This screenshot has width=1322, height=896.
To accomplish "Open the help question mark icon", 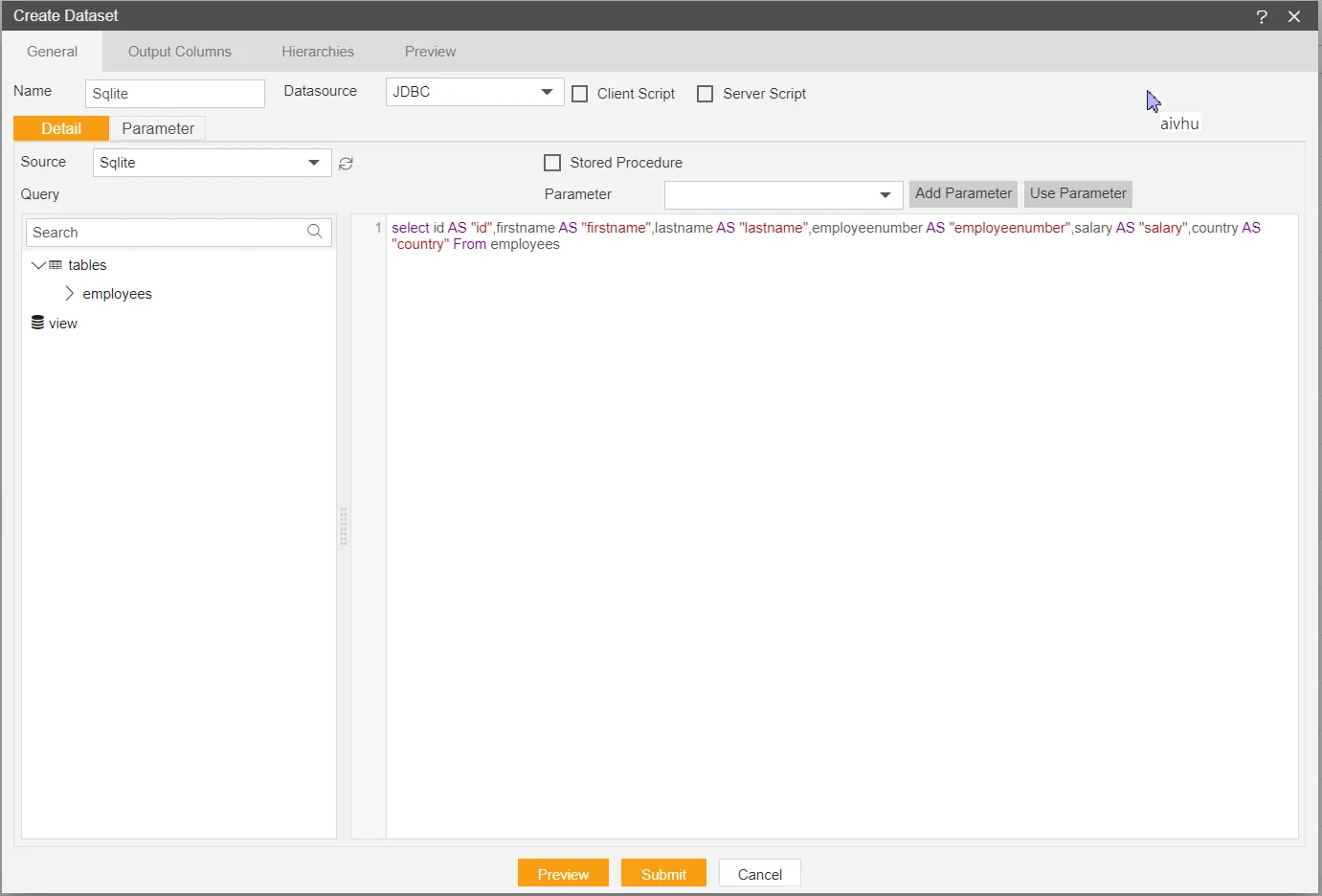I will coord(1262,16).
